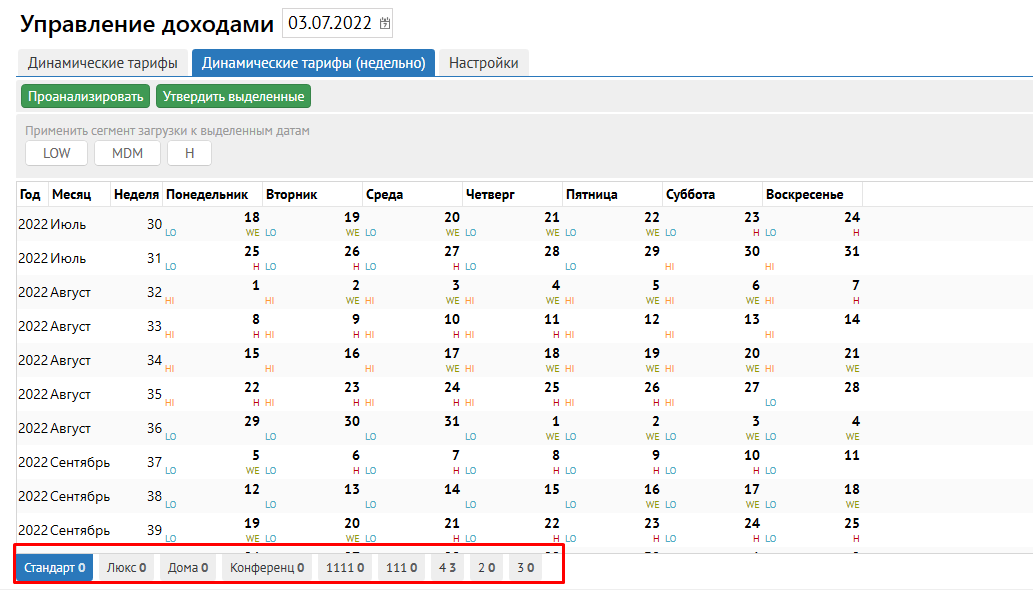Choose the Дома room category tab

(188, 568)
